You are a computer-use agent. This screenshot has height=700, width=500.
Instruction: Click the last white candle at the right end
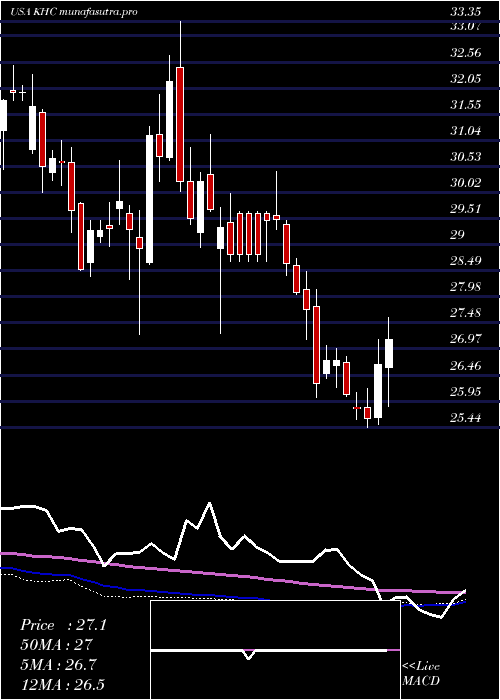[x=389, y=353]
